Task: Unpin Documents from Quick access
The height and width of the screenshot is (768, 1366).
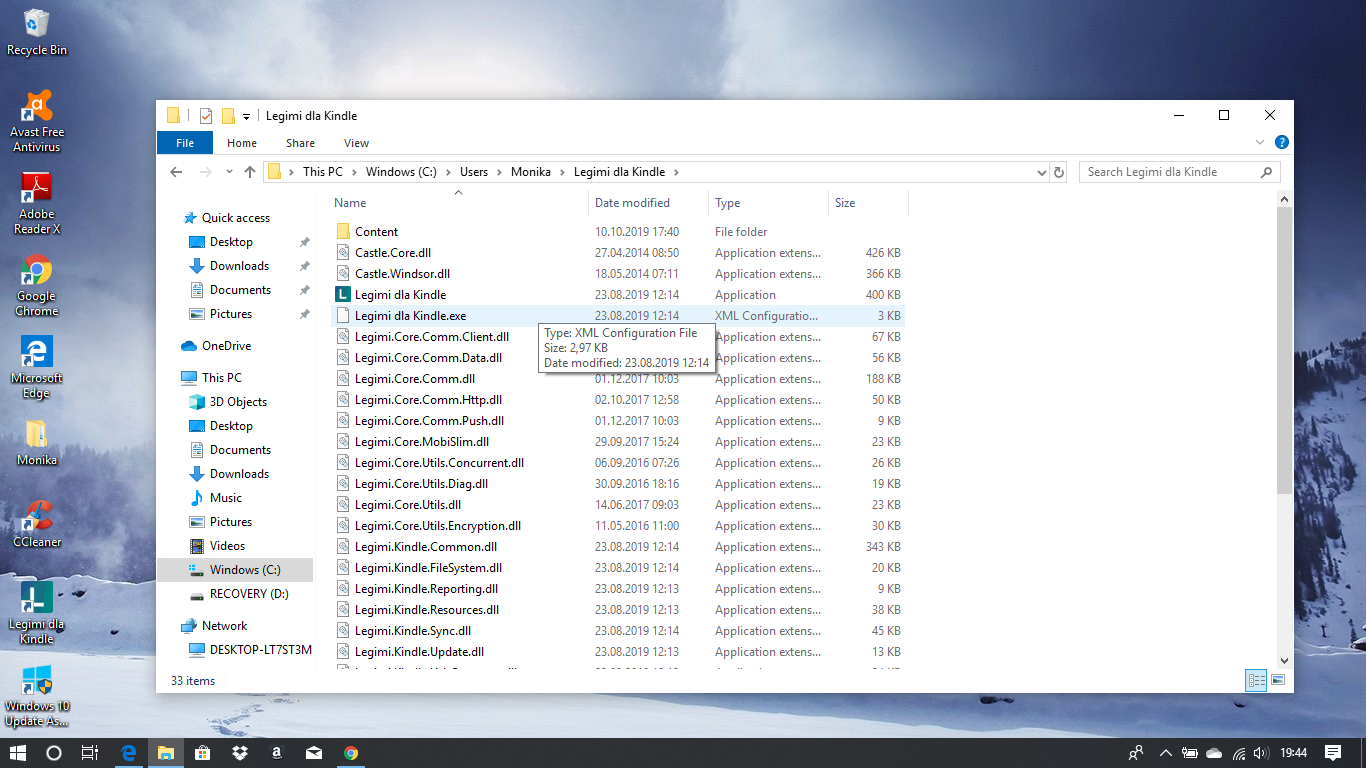Action: [x=304, y=290]
